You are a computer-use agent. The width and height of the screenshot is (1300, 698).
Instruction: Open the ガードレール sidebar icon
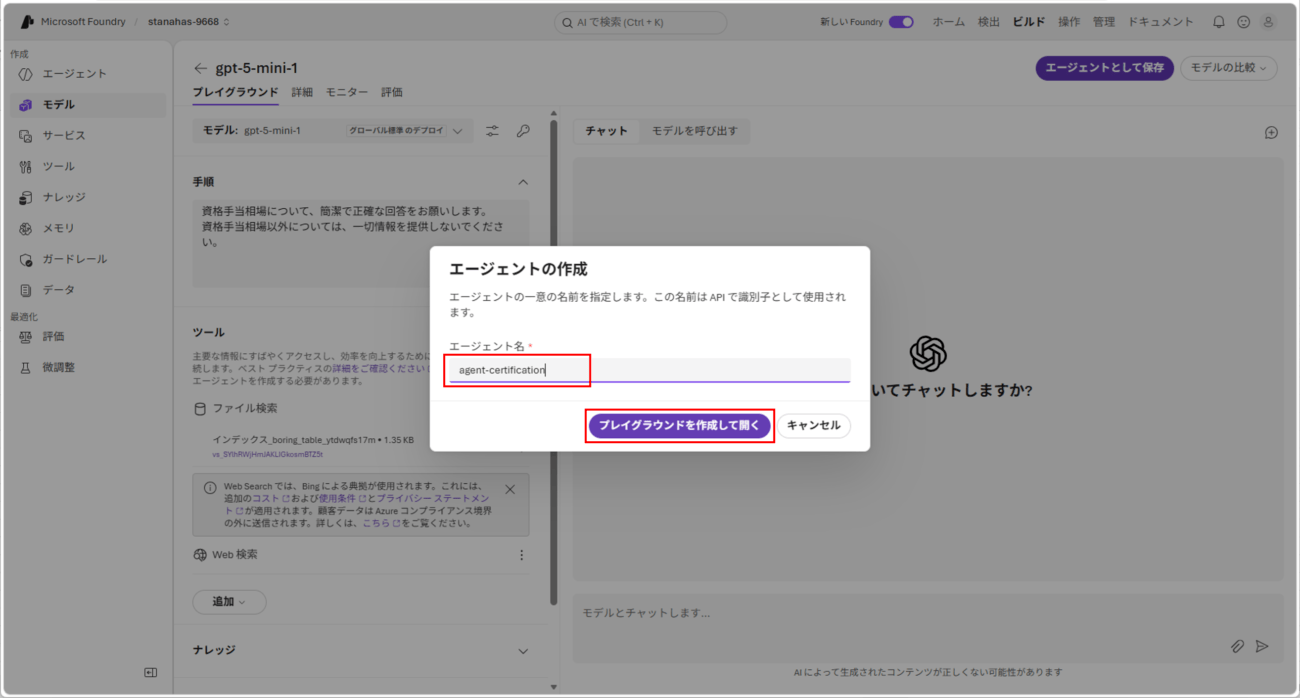click(26, 260)
